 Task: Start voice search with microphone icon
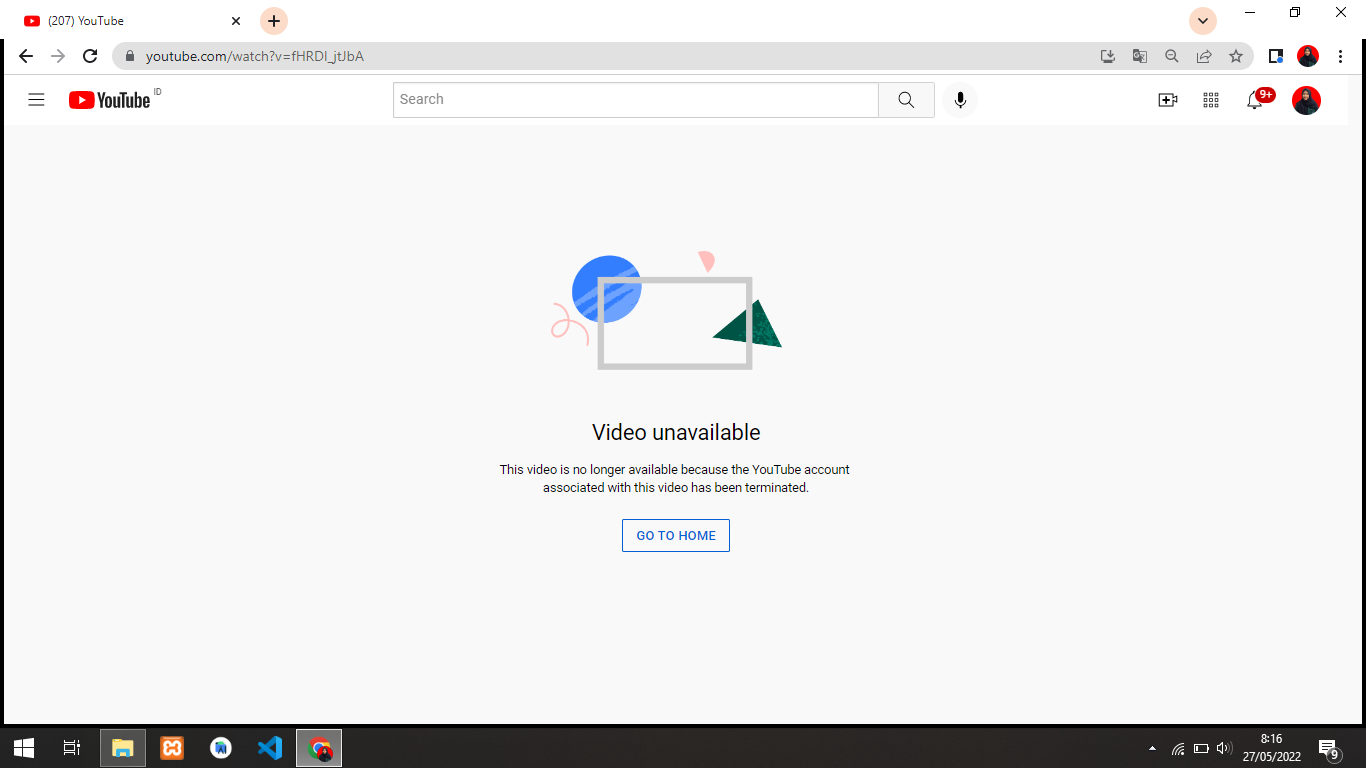pos(960,100)
